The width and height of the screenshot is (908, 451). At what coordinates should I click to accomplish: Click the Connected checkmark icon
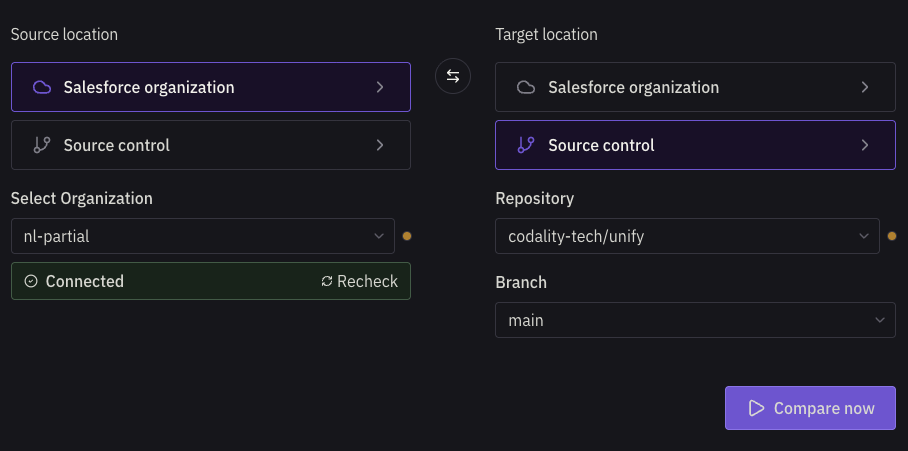click(31, 281)
